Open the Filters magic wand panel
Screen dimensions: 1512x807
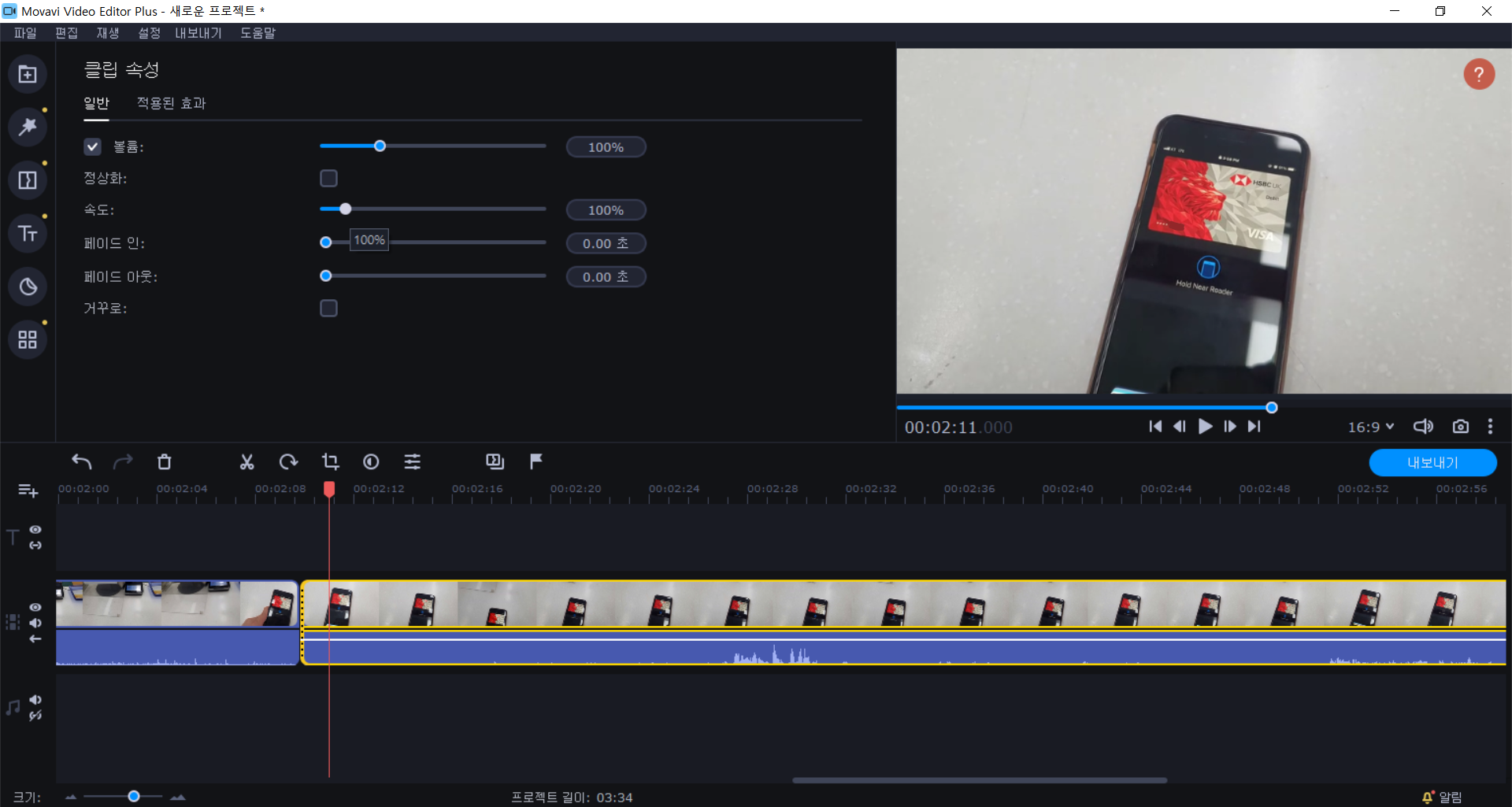click(28, 127)
